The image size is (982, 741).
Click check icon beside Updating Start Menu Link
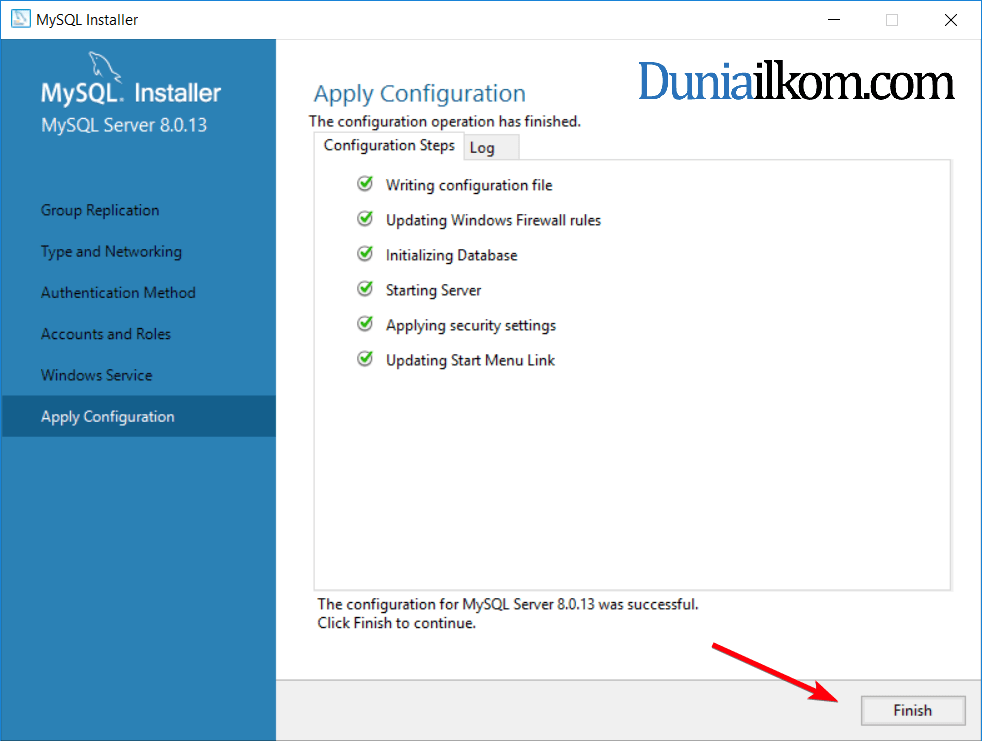click(x=365, y=359)
